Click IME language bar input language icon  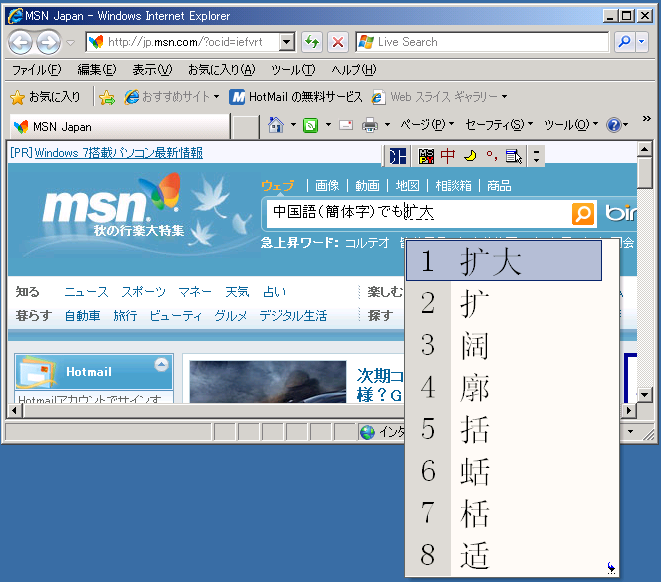[x=398, y=156]
